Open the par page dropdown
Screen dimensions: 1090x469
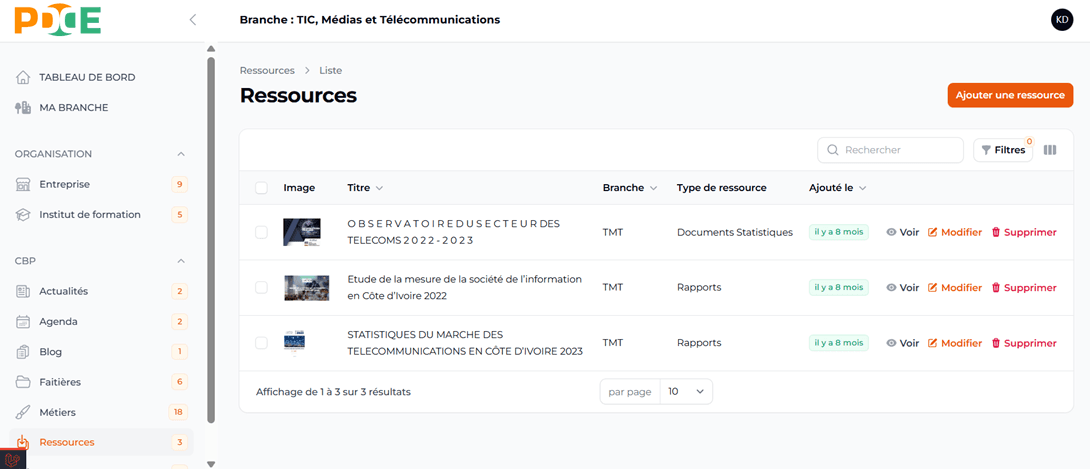[x=686, y=391]
